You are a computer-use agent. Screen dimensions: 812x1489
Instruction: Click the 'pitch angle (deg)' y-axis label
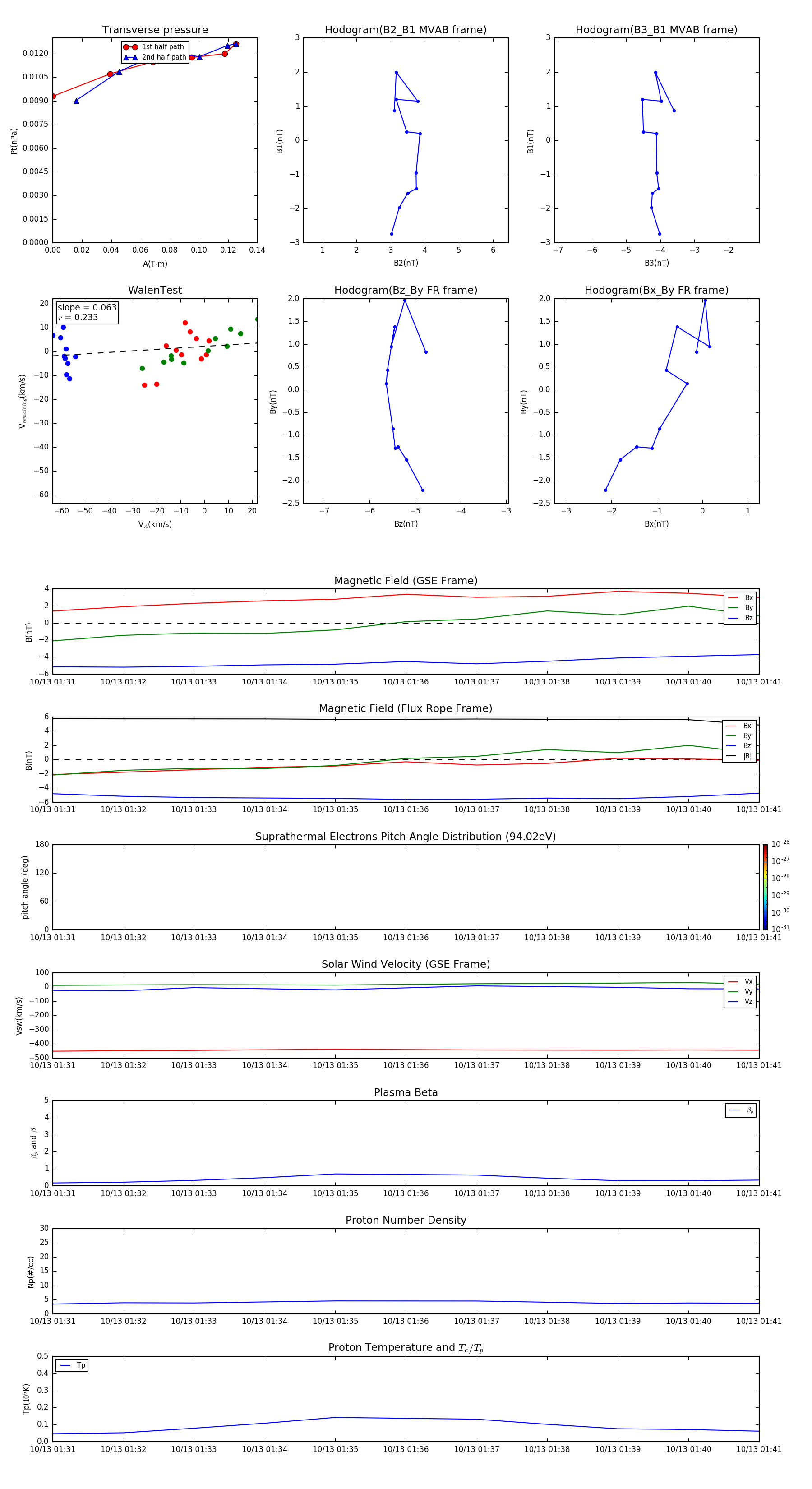pyautogui.click(x=25, y=887)
